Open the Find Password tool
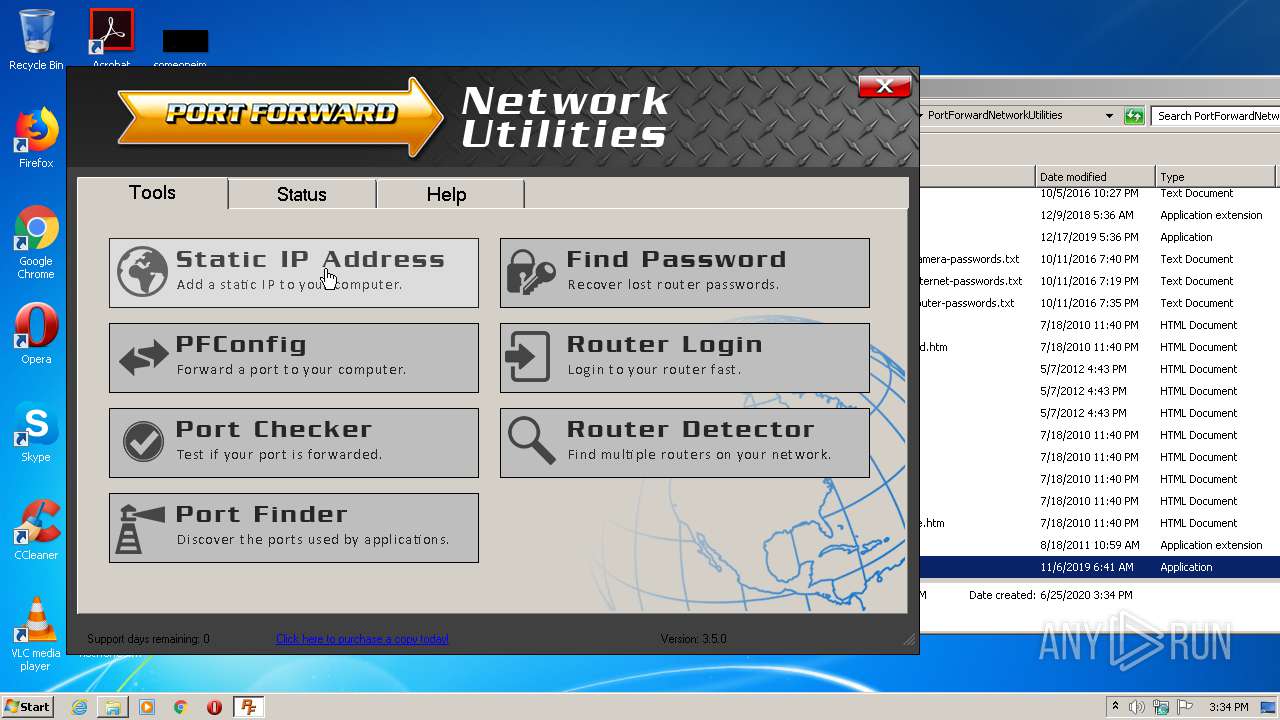This screenshot has height=720, width=1280. point(685,272)
